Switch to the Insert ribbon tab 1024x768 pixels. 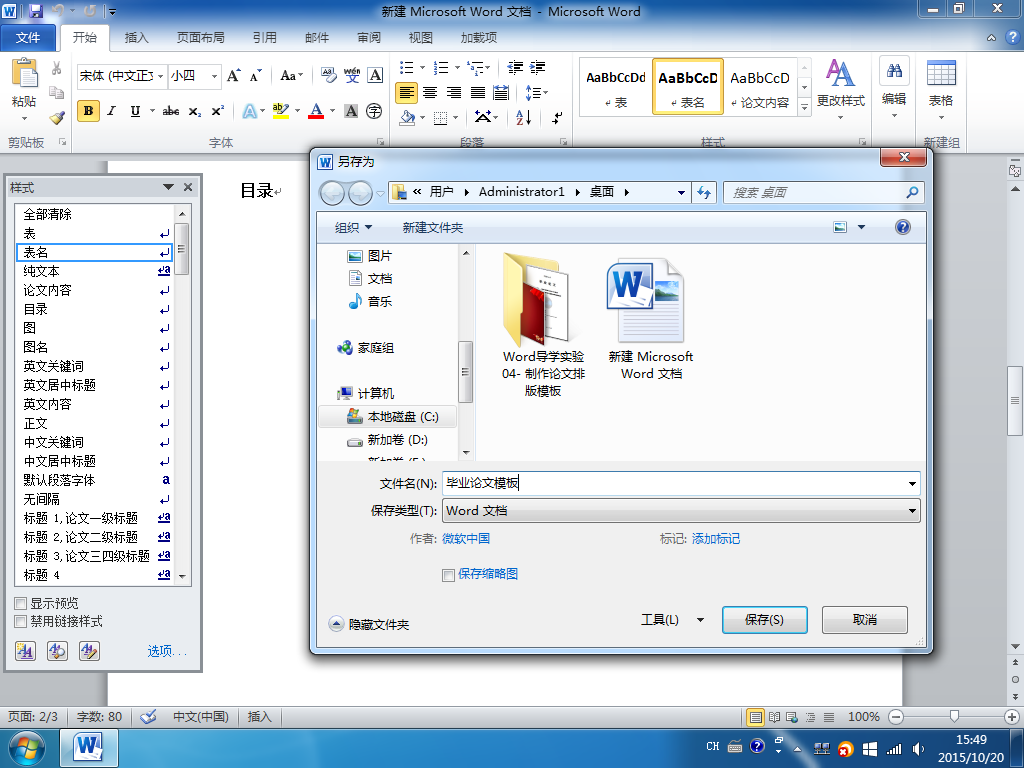point(136,38)
